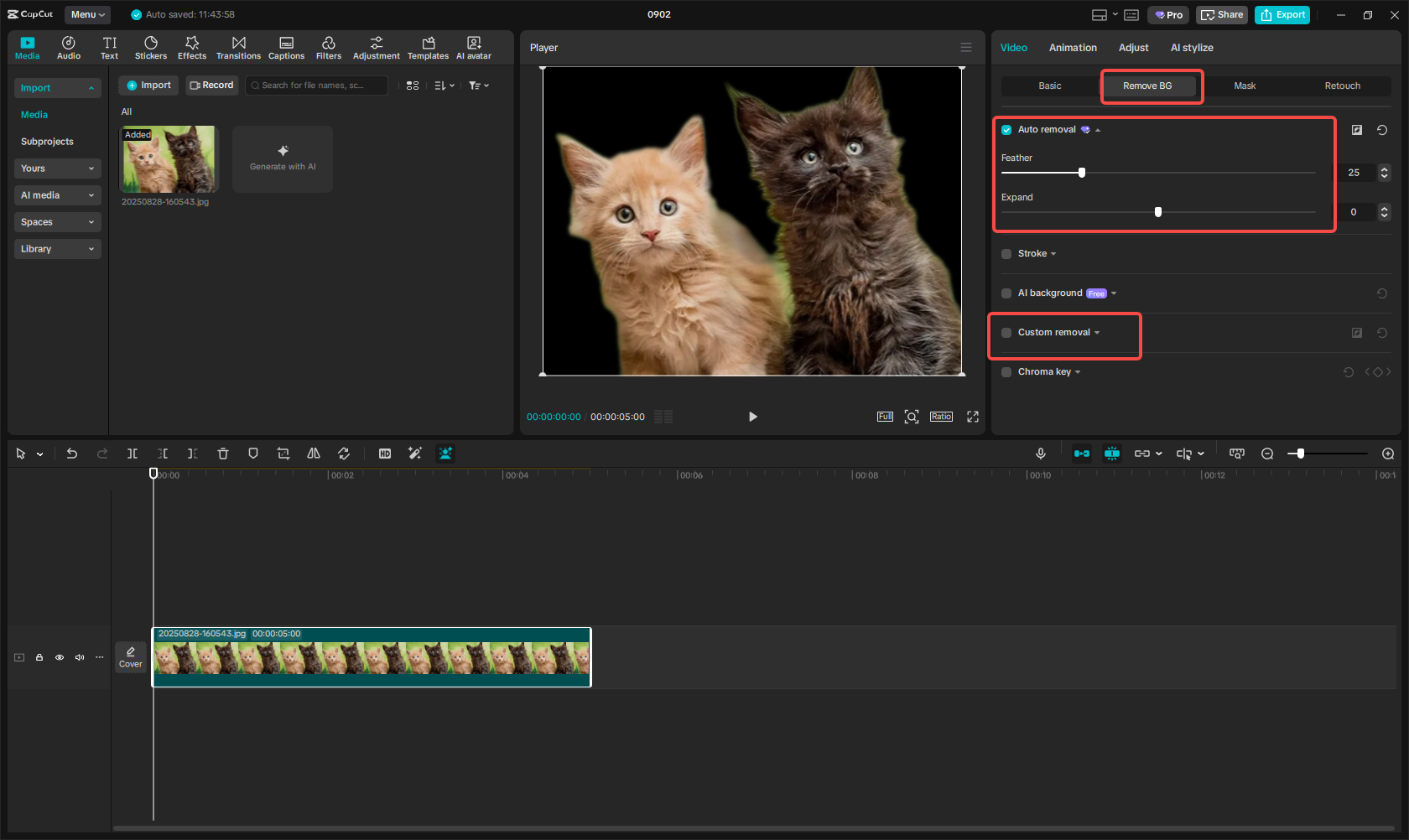Click the undo arrow in timeline toolbar
Image resolution: width=1409 pixels, height=840 pixels.
72,454
